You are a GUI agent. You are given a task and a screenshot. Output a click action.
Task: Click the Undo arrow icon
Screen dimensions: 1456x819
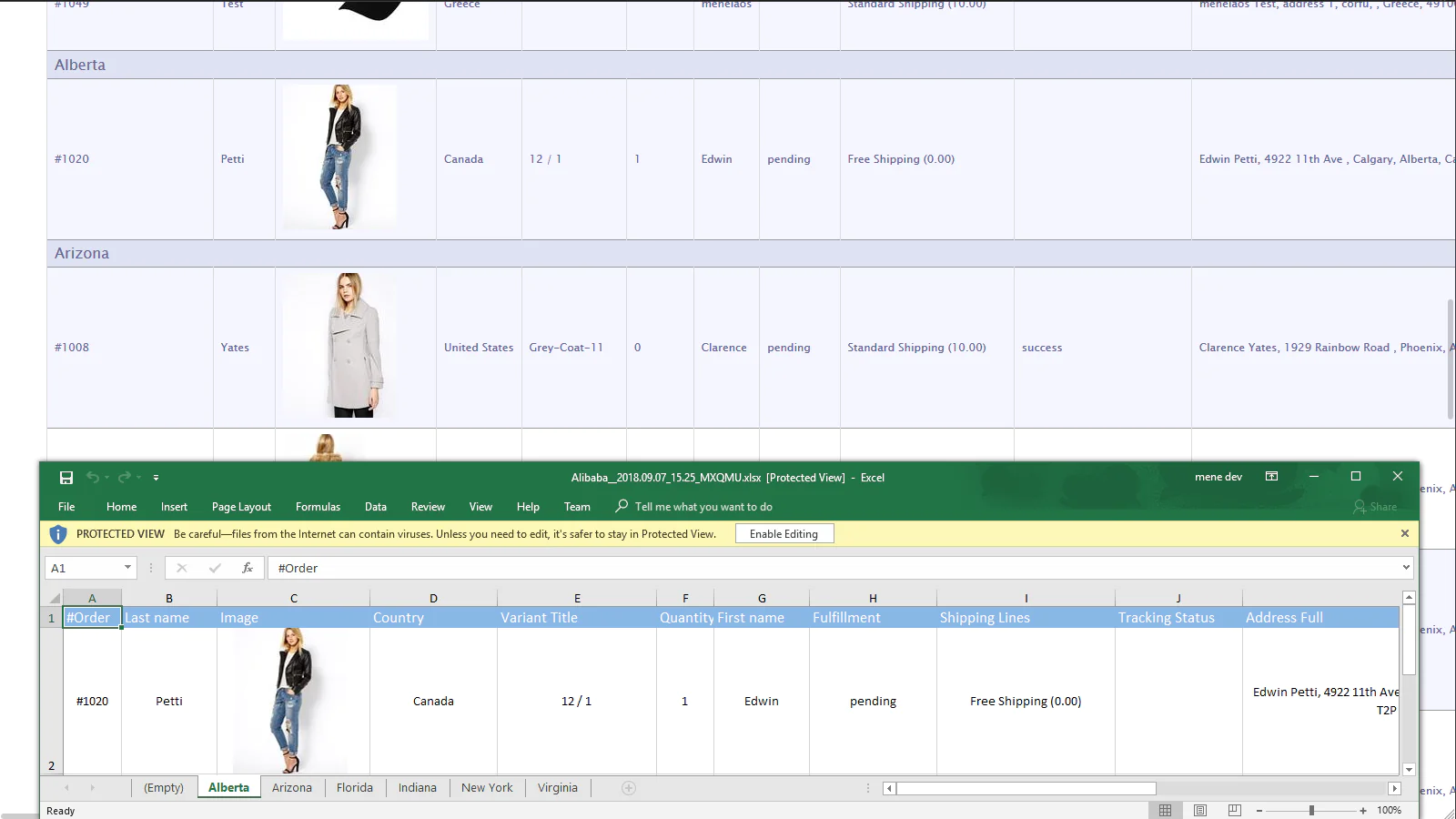click(92, 478)
